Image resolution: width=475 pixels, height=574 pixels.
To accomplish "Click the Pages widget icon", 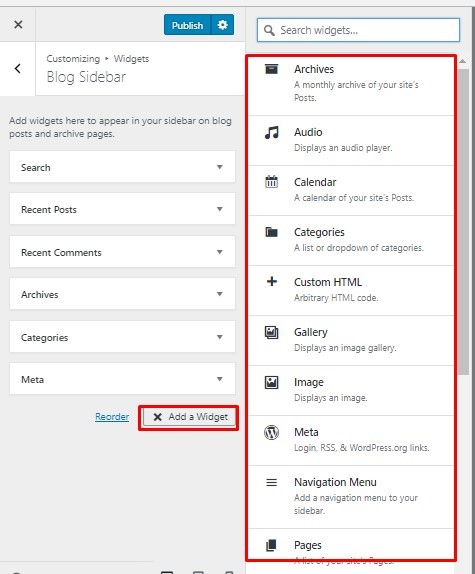I will 272,545.
